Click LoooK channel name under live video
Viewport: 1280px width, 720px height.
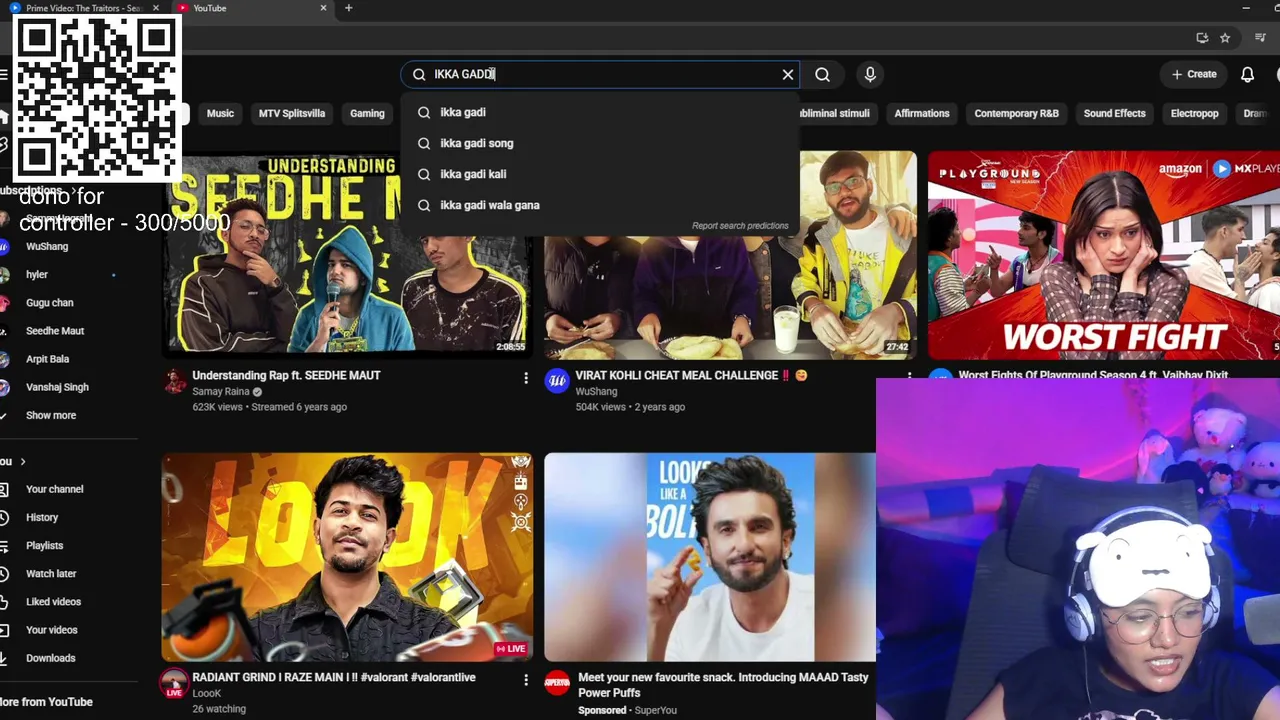207,693
